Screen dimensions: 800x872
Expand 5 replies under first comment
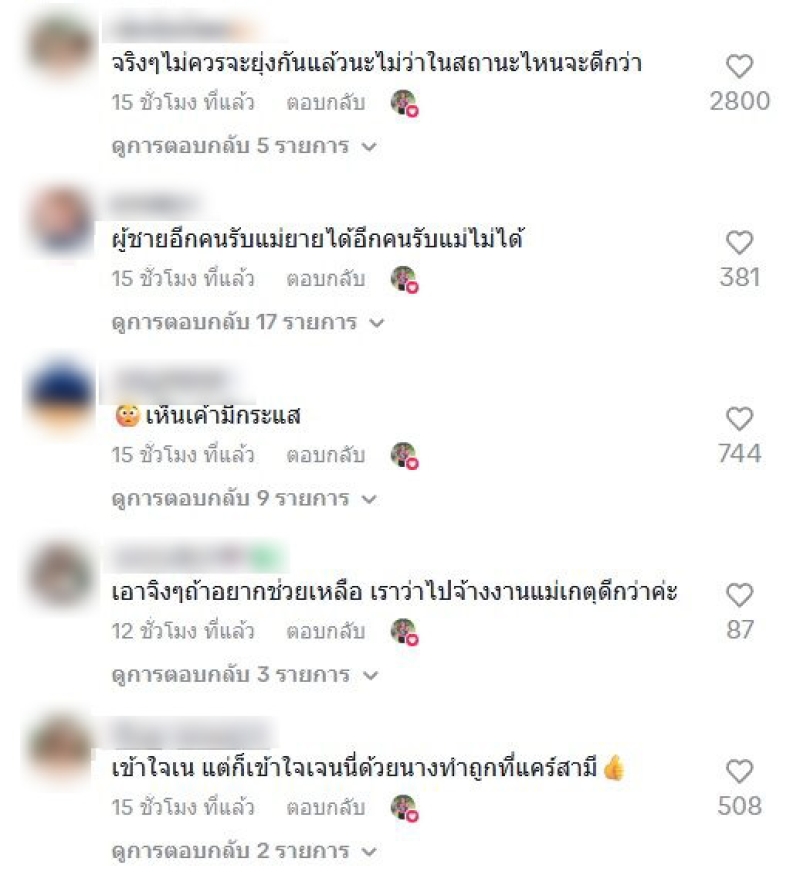click(x=244, y=146)
